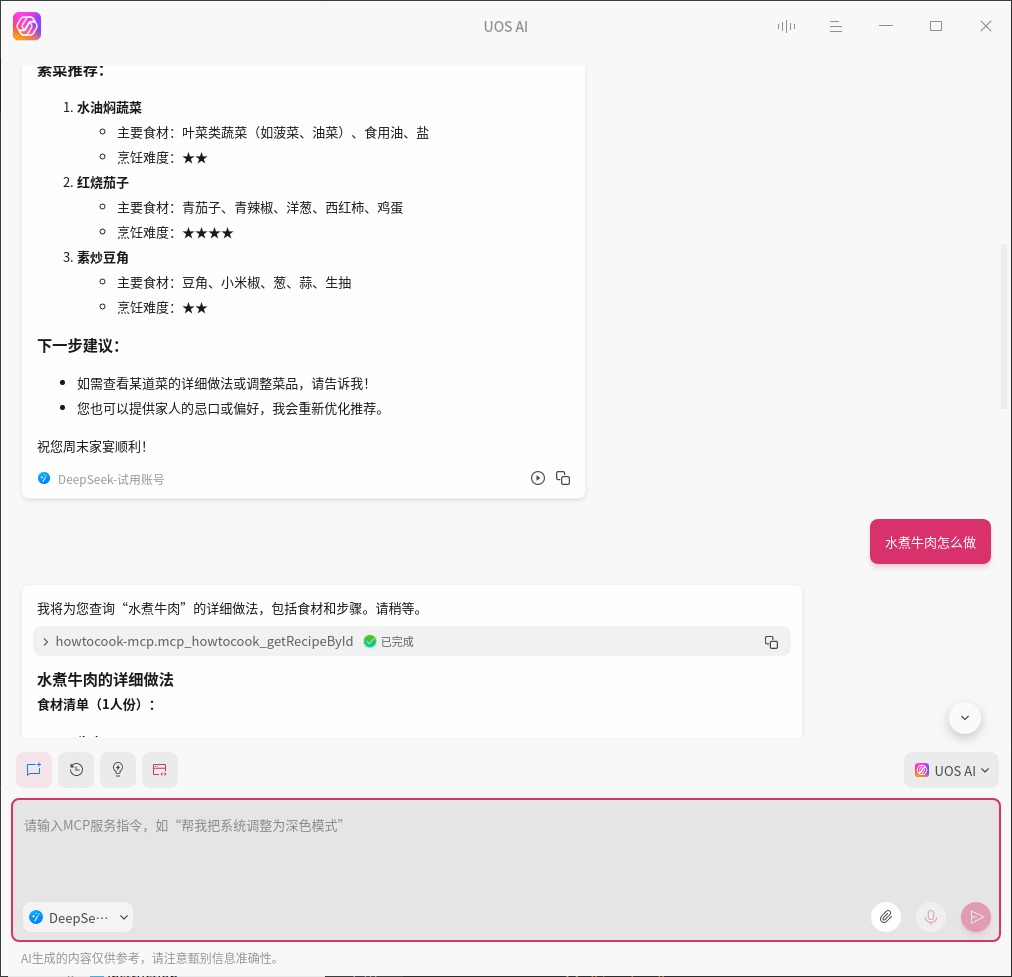Click the DeepSeek logo beside "DeepSeek-试用账号"

click(44, 478)
